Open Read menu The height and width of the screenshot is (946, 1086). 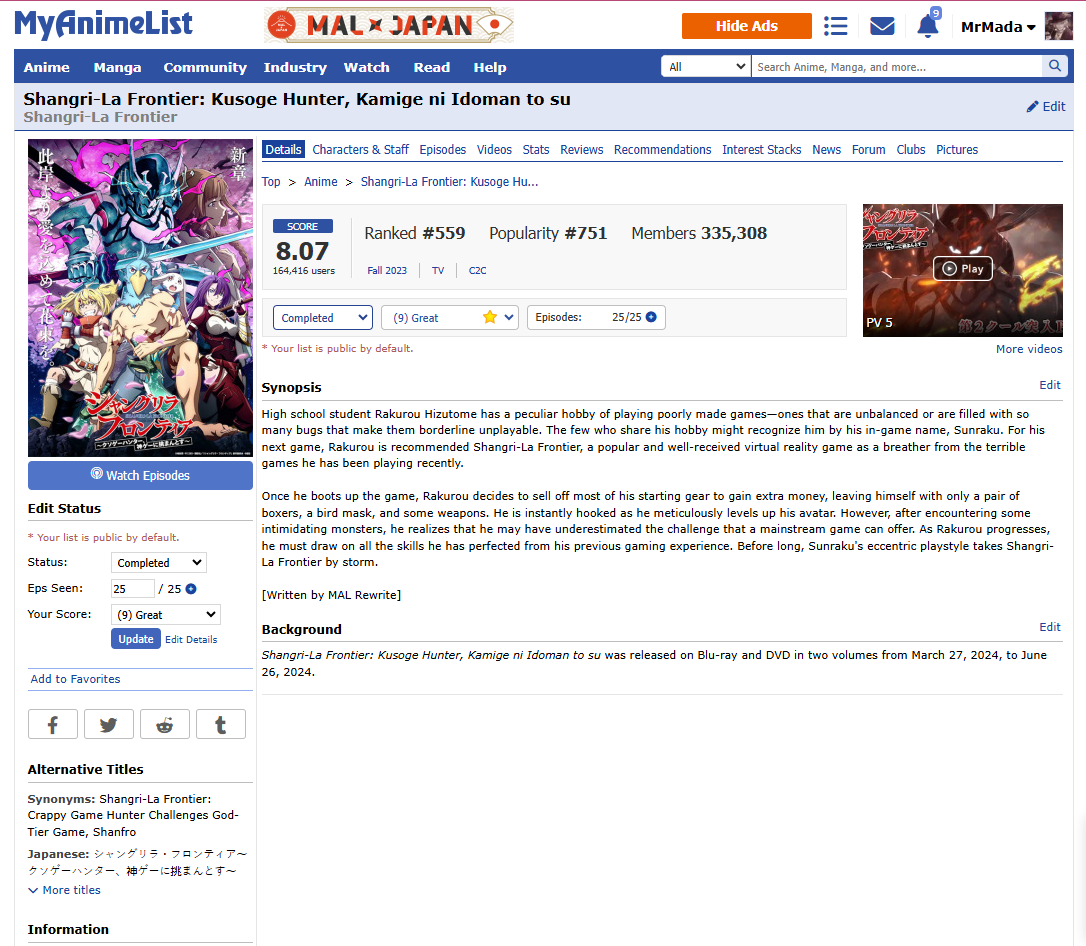pyautogui.click(x=431, y=67)
